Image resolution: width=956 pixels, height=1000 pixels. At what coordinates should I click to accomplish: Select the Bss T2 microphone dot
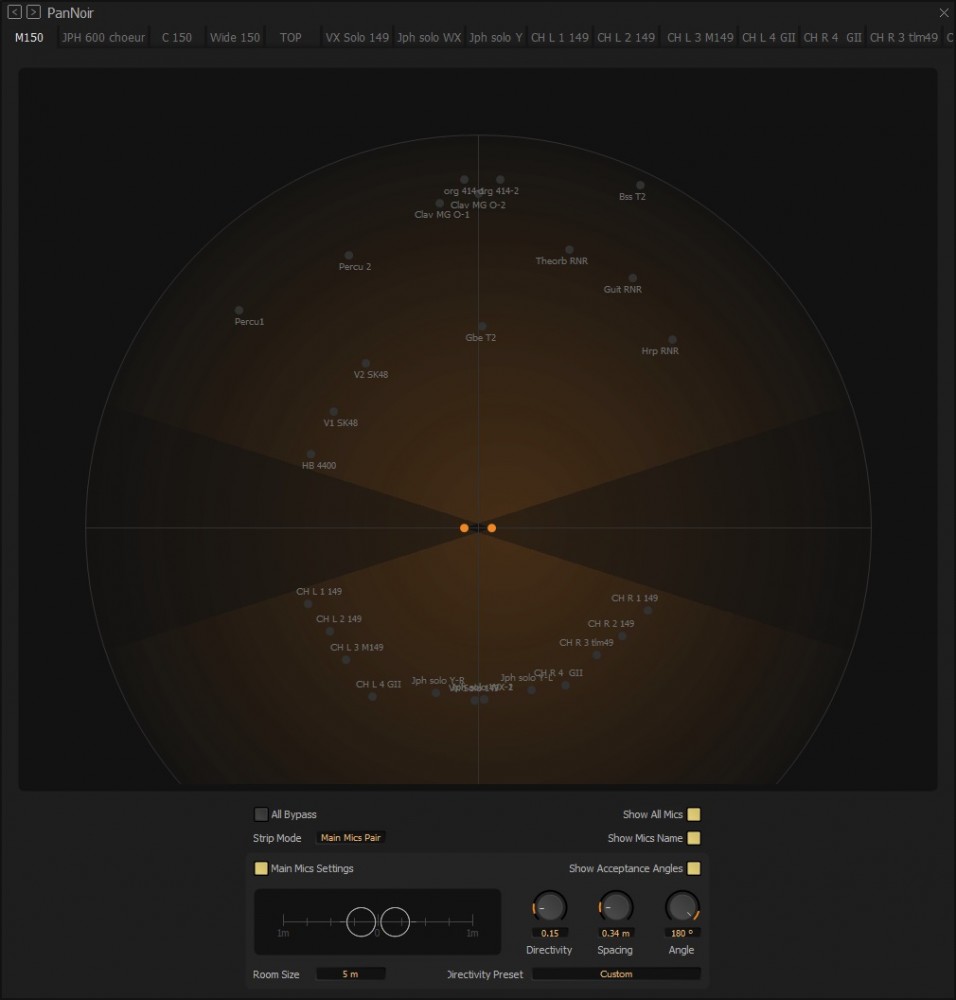point(640,185)
